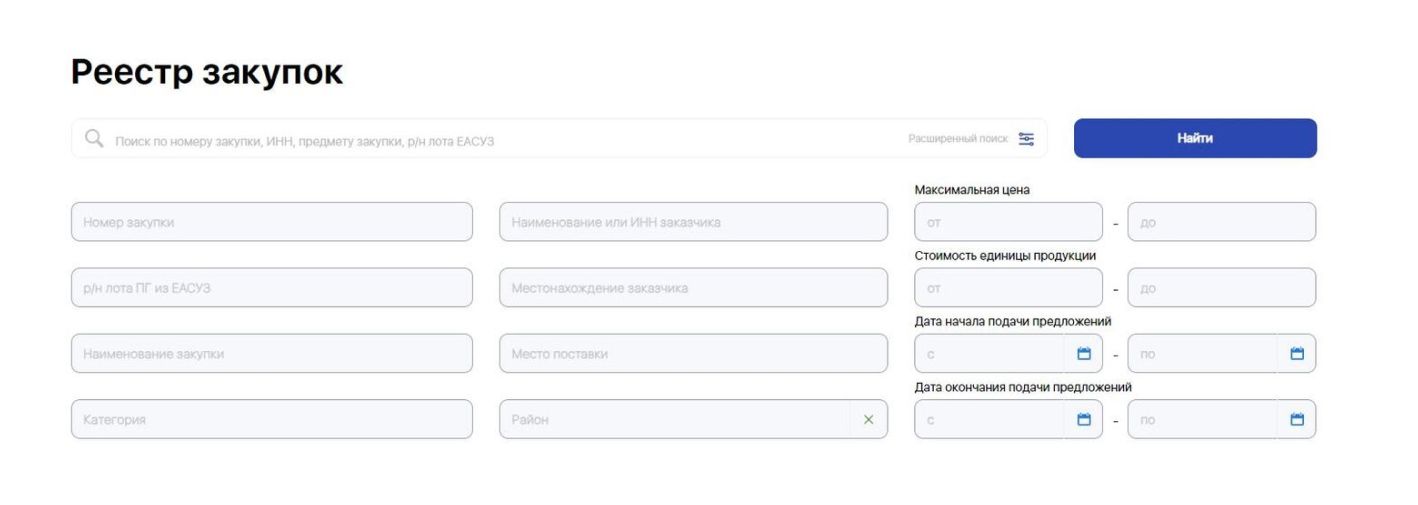Viewport: 1418px width, 505px height.
Task: Click the Стоимость единицы продукции label
Action: pyautogui.click(x=1005, y=255)
